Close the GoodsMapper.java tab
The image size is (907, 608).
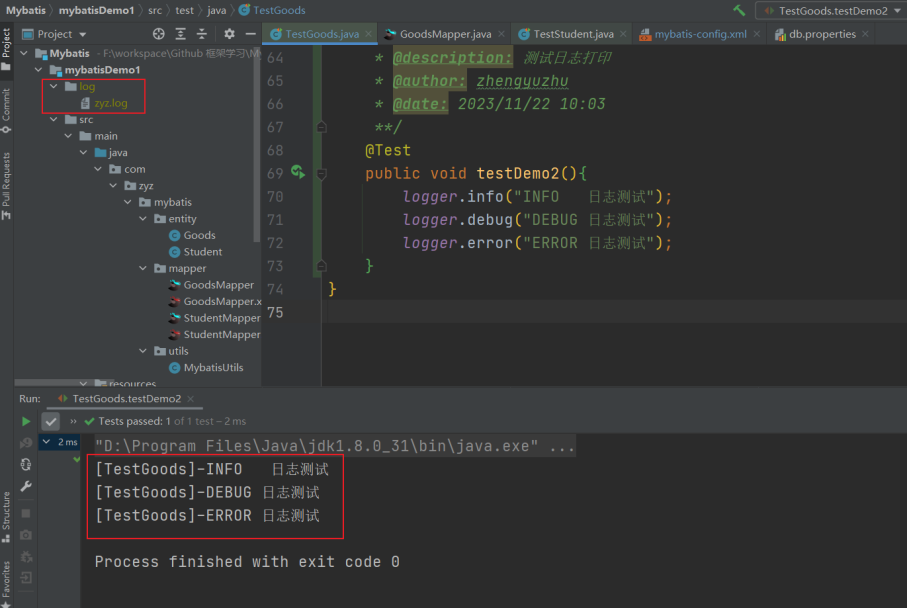click(x=501, y=34)
